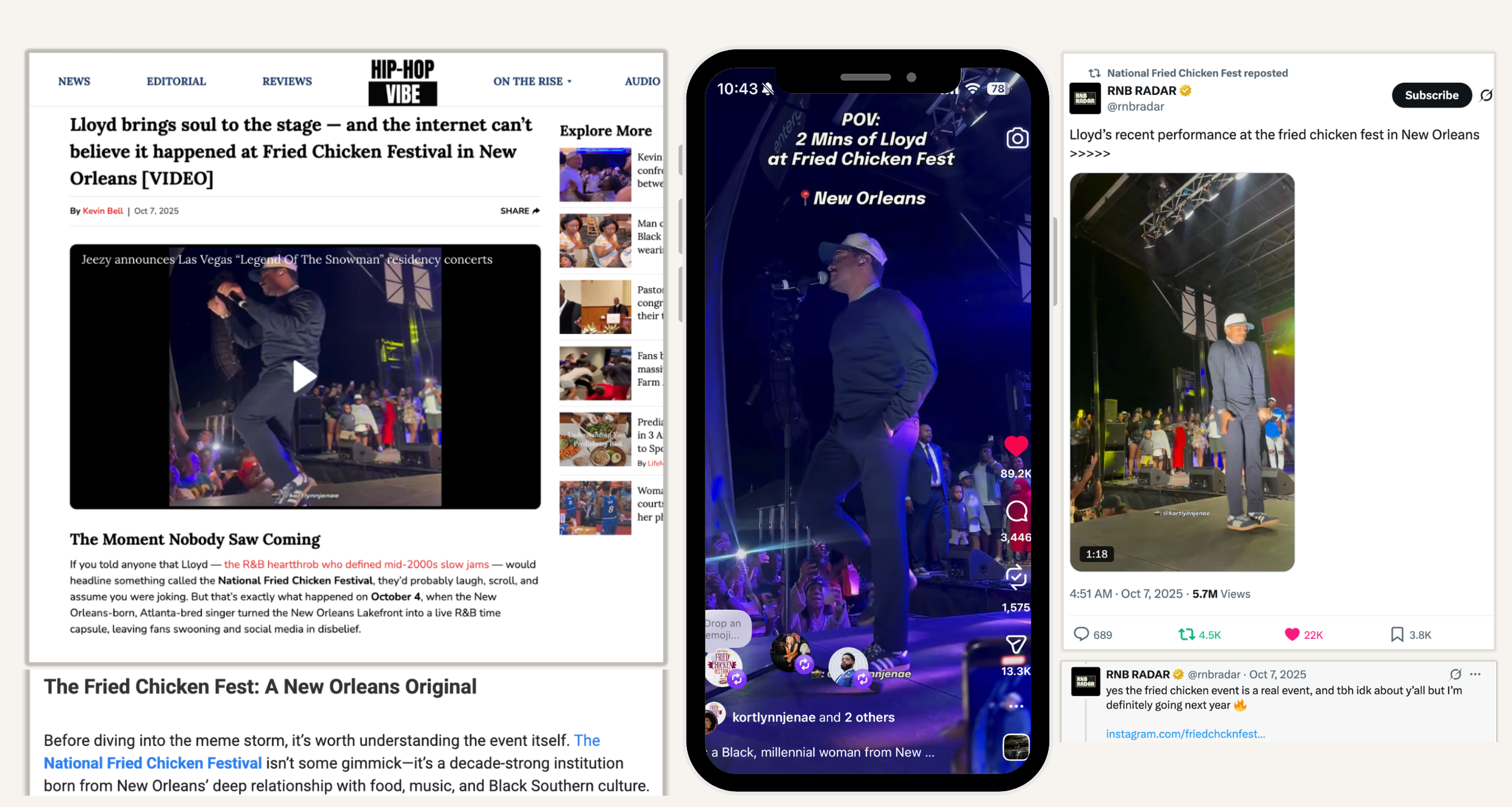Open the Kevin Bell author link
This screenshot has width=1512, height=807.
[103, 211]
